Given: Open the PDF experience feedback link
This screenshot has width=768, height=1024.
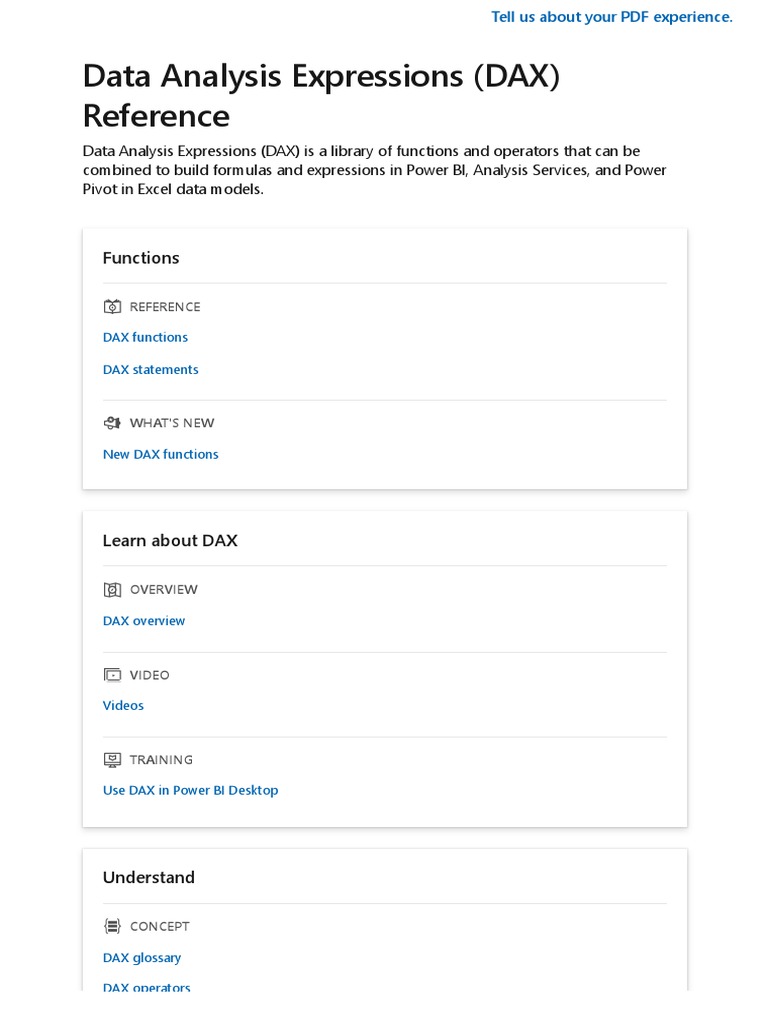Looking at the screenshot, I should click(x=611, y=17).
